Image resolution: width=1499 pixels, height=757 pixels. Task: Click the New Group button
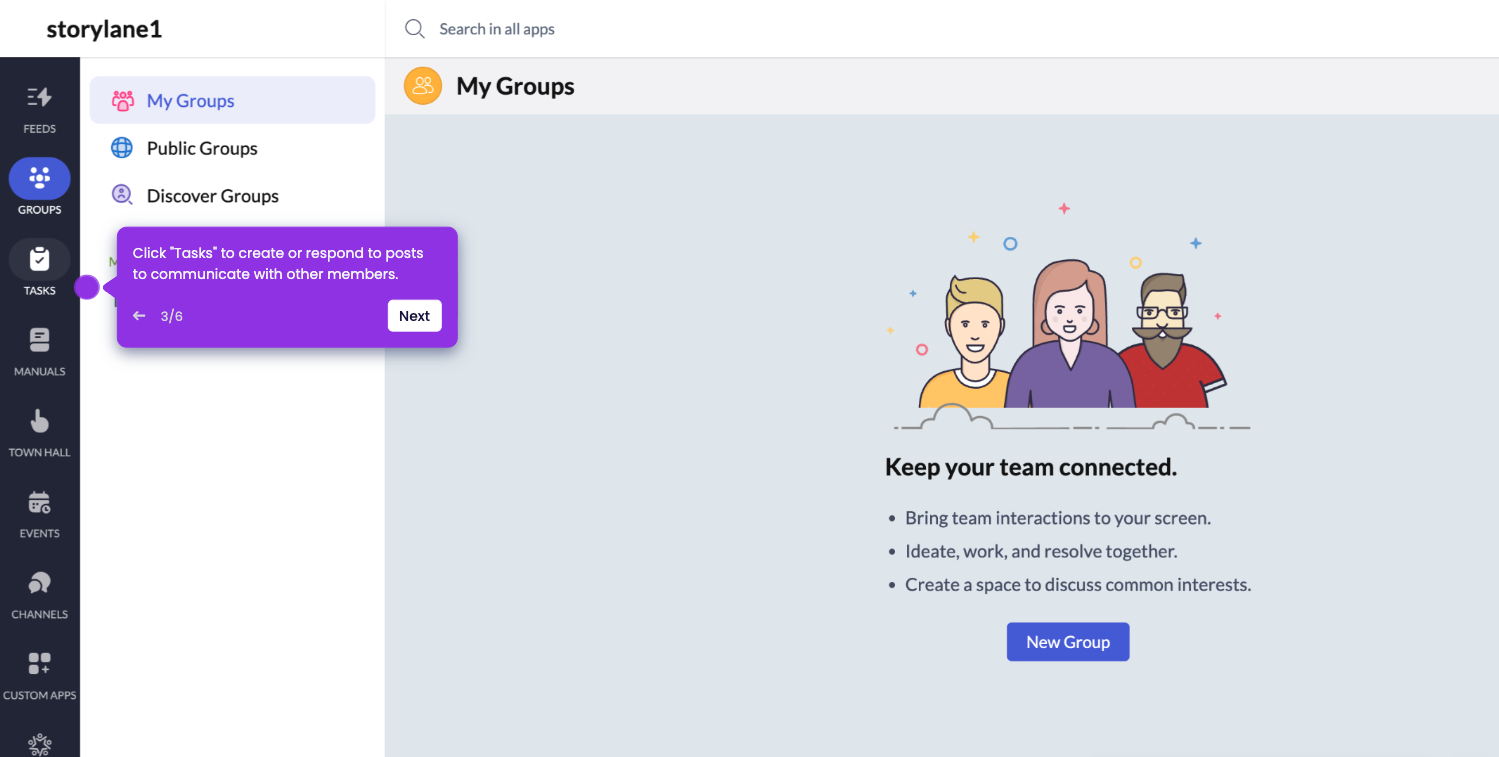[x=1068, y=642]
